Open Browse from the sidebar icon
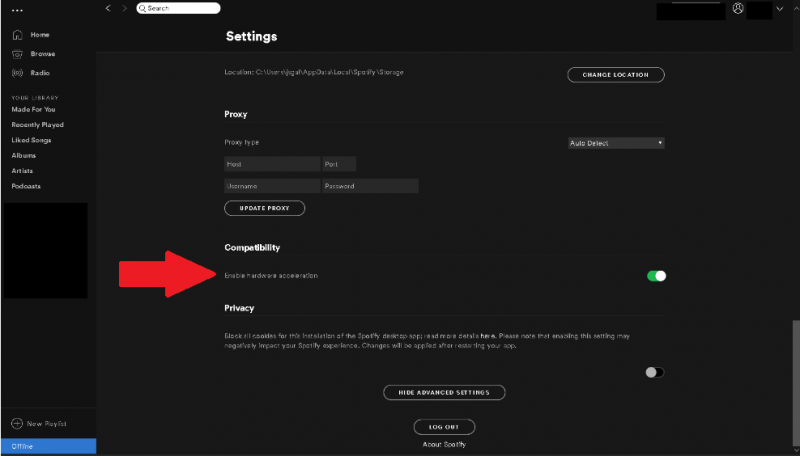The height and width of the screenshot is (456, 800). [17, 54]
